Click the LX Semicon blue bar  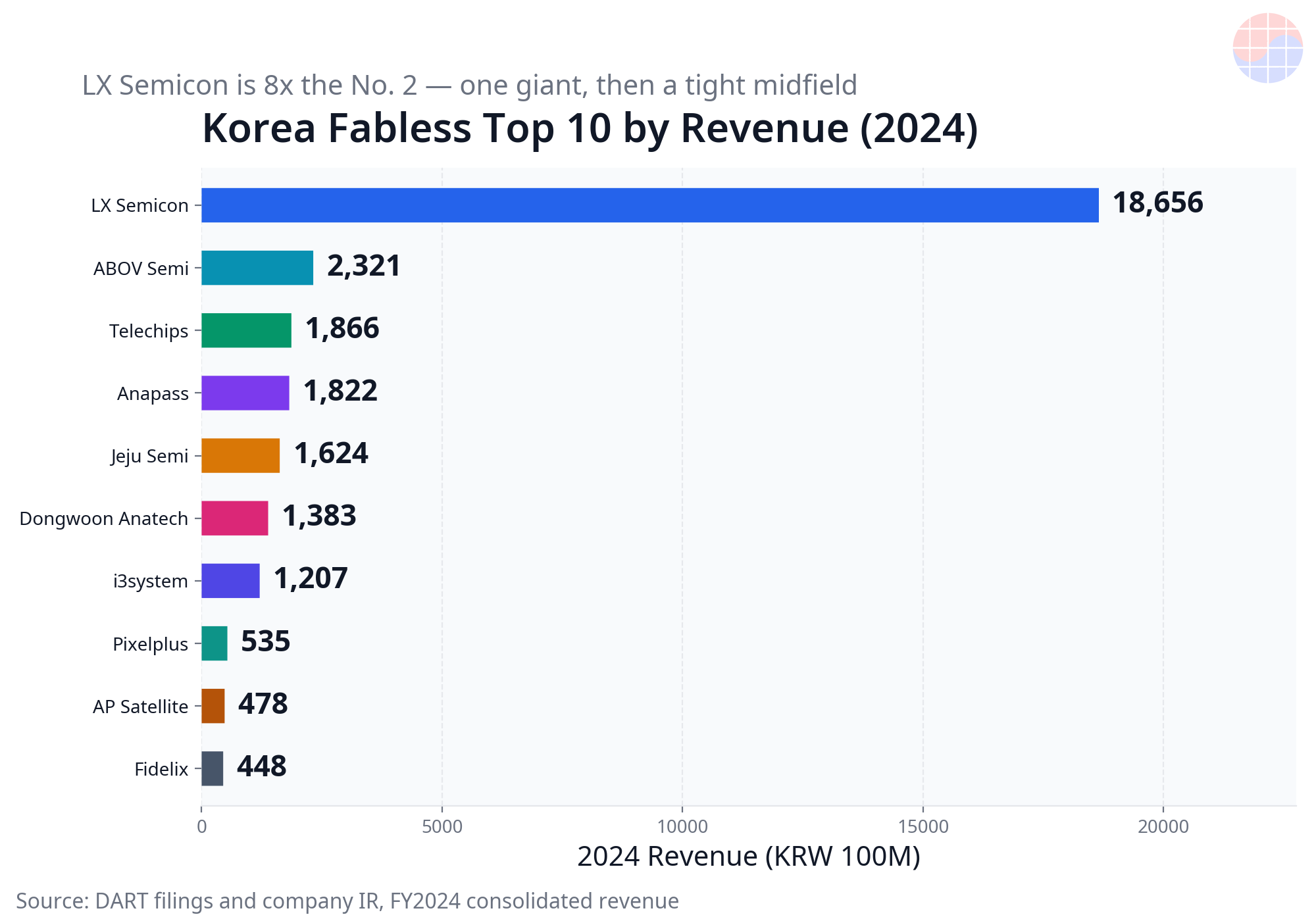tap(650, 205)
